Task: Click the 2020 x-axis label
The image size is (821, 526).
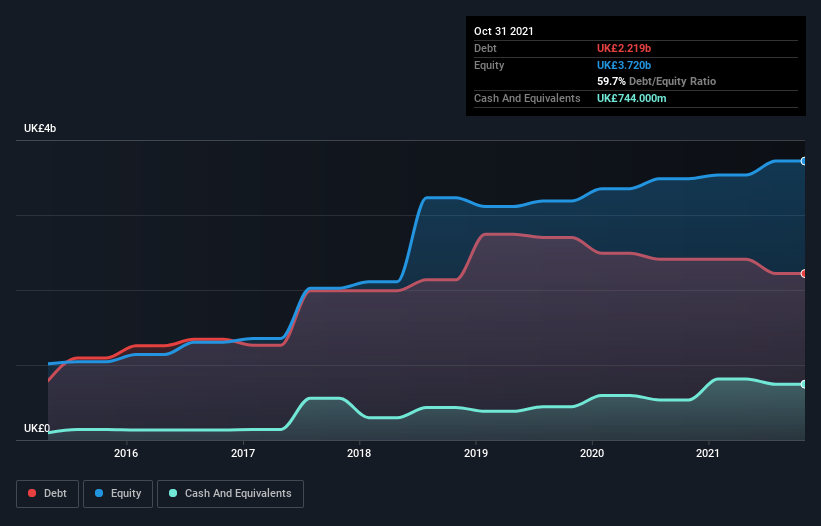Action: pos(592,453)
